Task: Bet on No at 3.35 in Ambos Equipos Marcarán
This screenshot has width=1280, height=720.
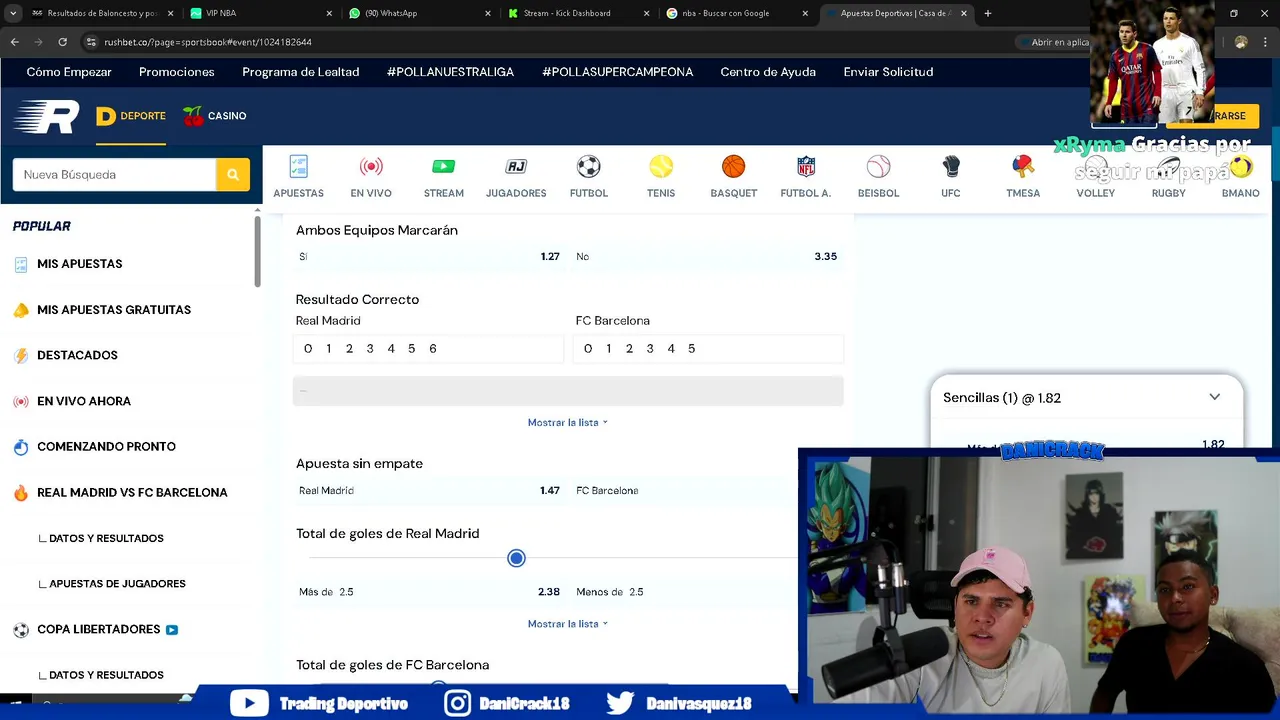Action: coord(707,257)
